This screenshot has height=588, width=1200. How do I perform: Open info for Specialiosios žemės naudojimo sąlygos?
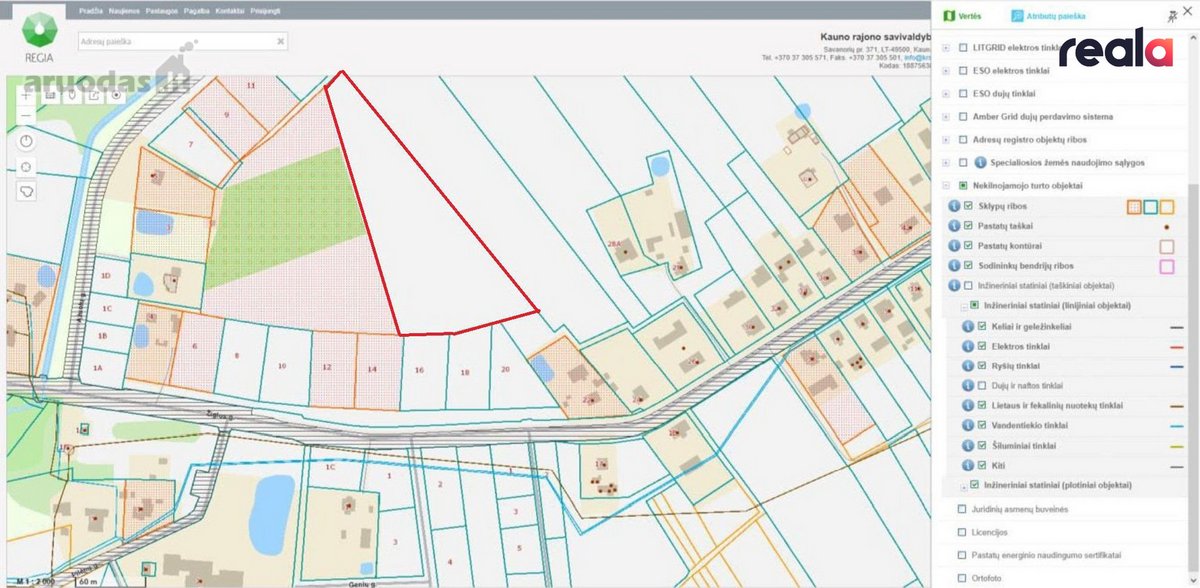coord(980,163)
